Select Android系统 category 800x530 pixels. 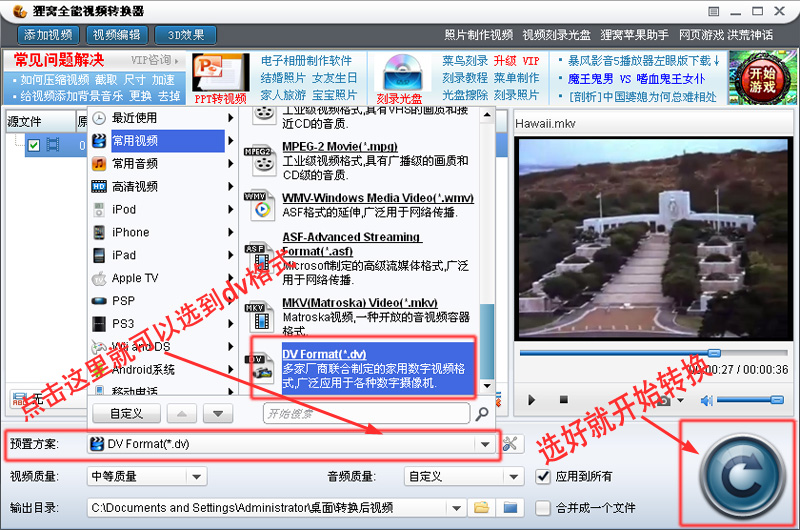162,369
